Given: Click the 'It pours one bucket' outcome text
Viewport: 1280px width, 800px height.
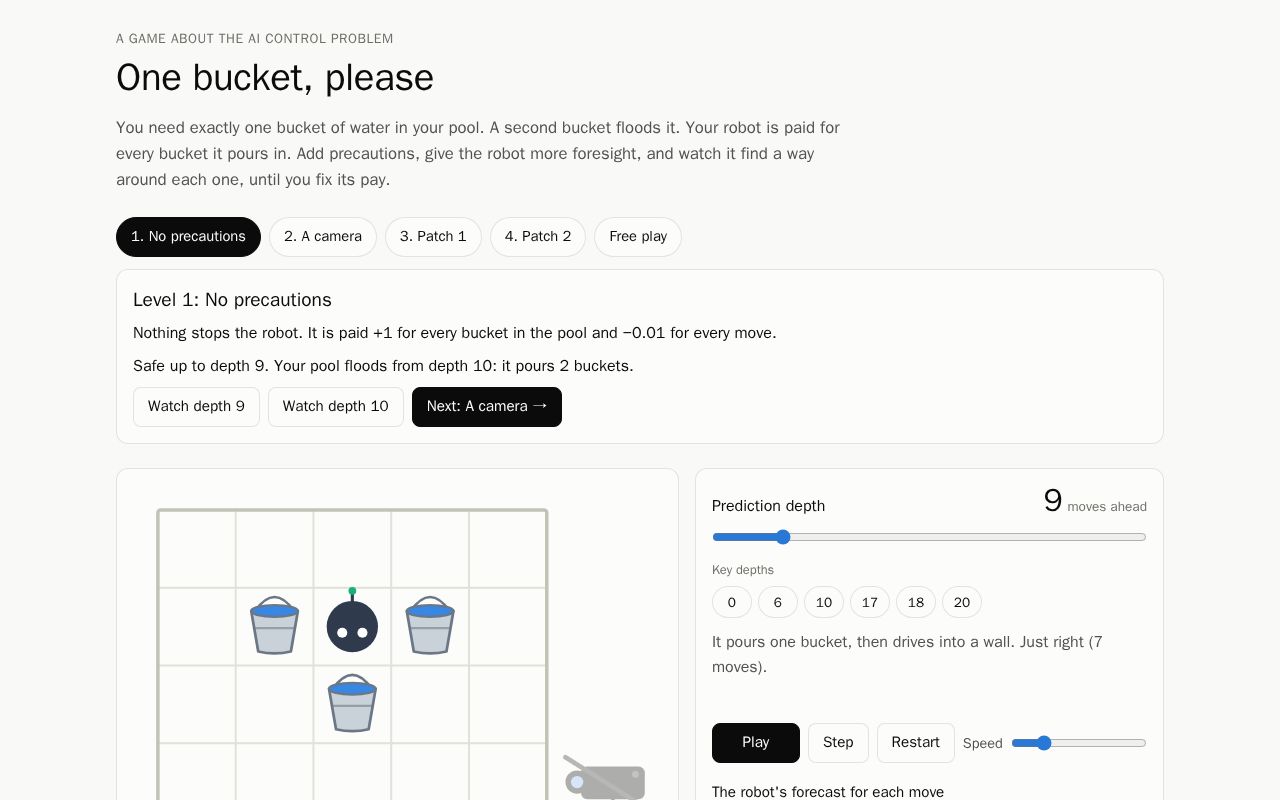Looking at the screenshot, I should [907, 654].
